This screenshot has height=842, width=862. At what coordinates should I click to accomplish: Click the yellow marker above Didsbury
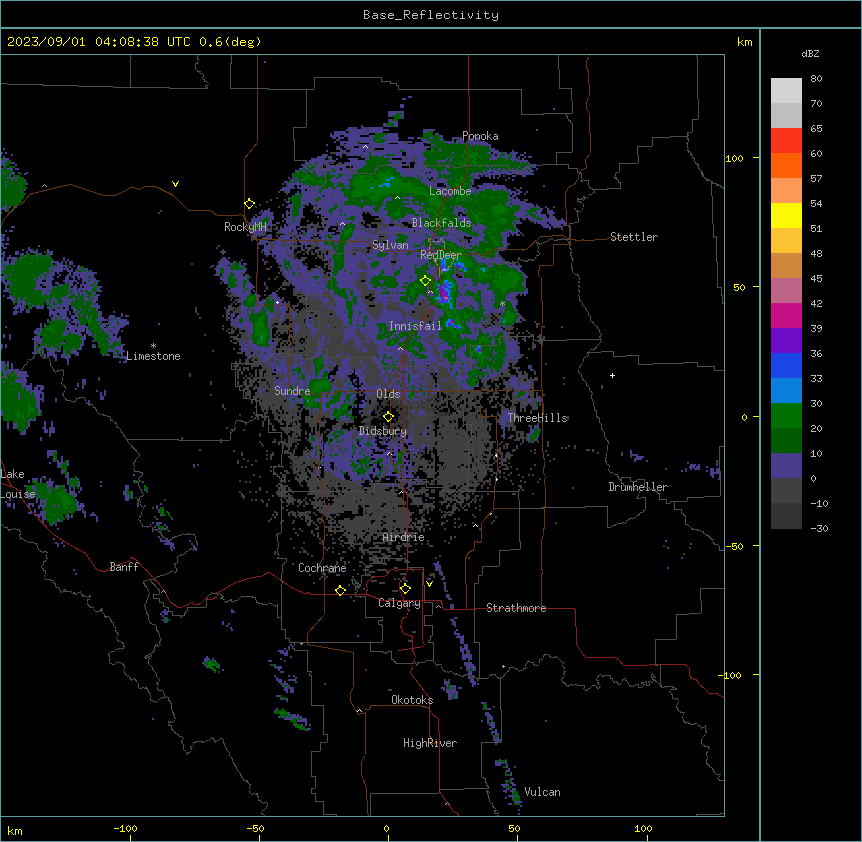pos(389,417)
